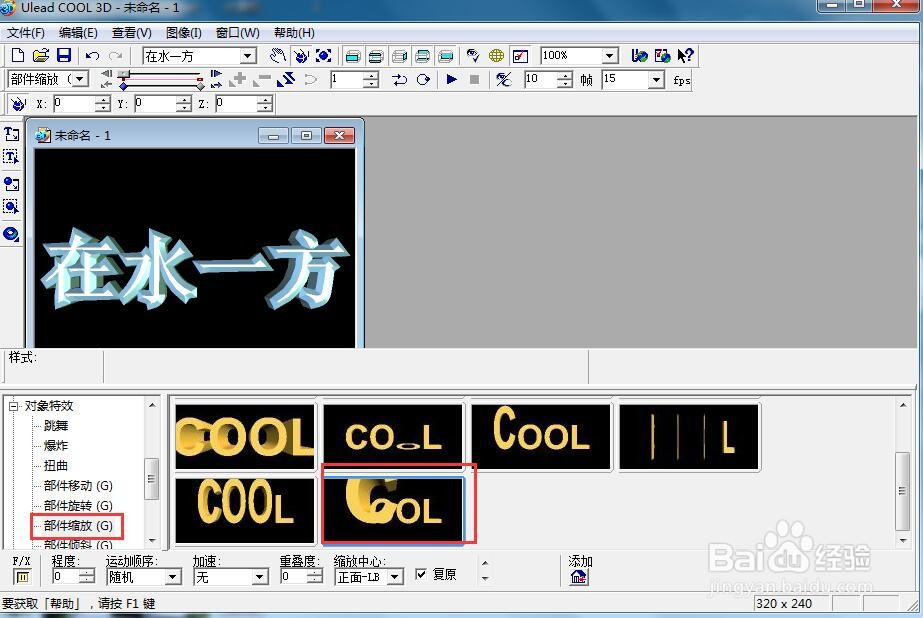Stop the animation playback
This screenshot has width=923, height=618.
pyautogui.click(x=474, y=79)
